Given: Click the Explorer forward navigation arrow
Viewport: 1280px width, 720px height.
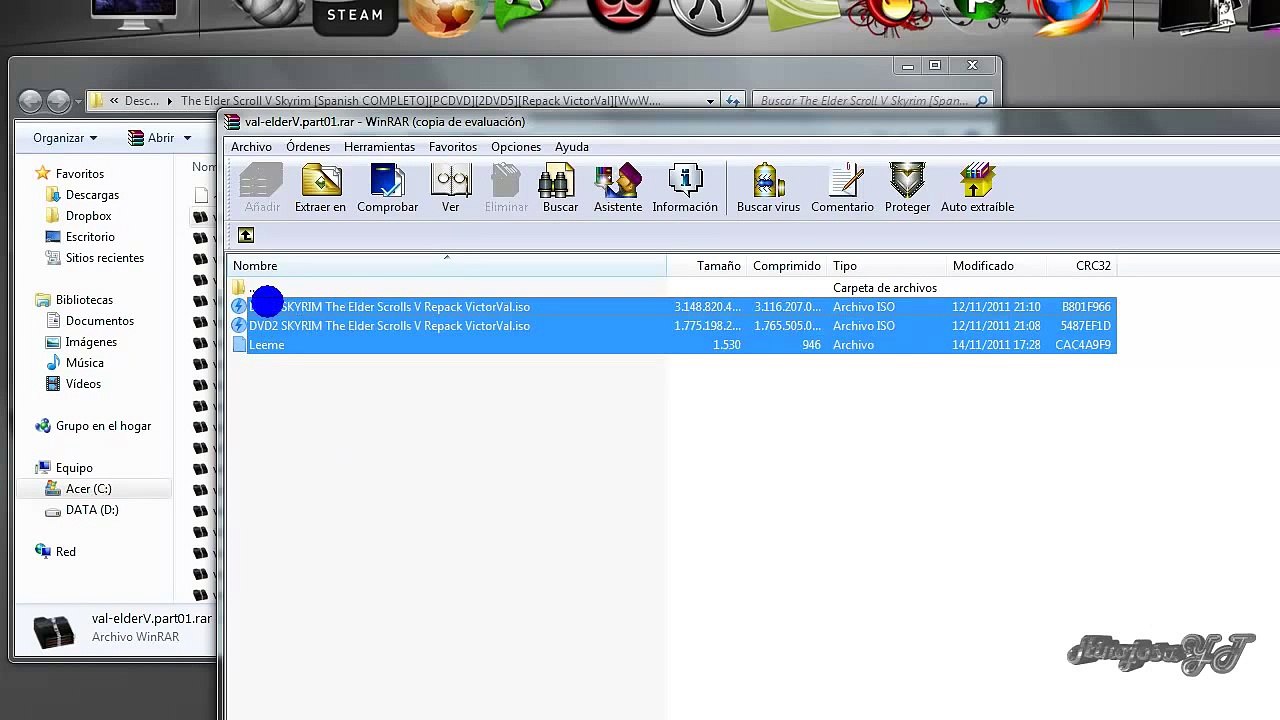Looking at the screenshot, I should [x=59, y=101].
